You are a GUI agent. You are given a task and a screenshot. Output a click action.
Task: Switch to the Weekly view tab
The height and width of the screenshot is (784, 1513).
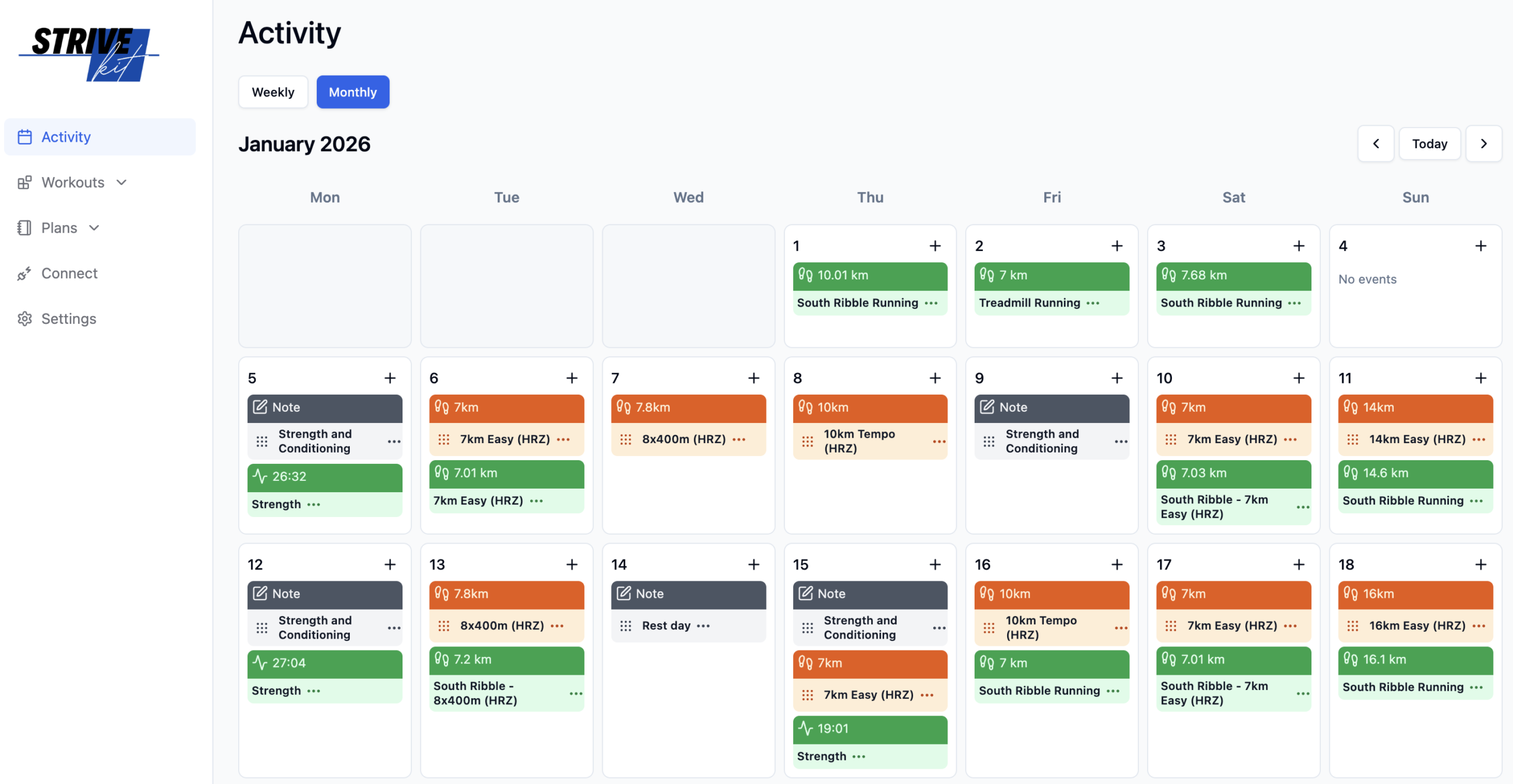click(x=272, y=92)
